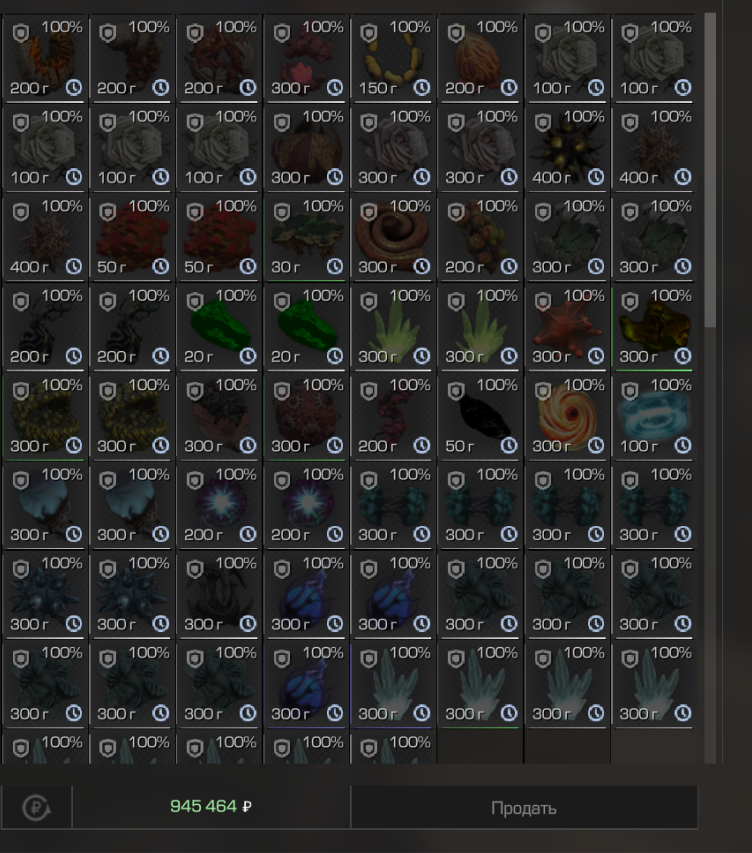The image size is (752, 853).
Task: Click the clock icon on the blue ring 100 г artifact
Action: pyautogui.click(x=683, y=446)
